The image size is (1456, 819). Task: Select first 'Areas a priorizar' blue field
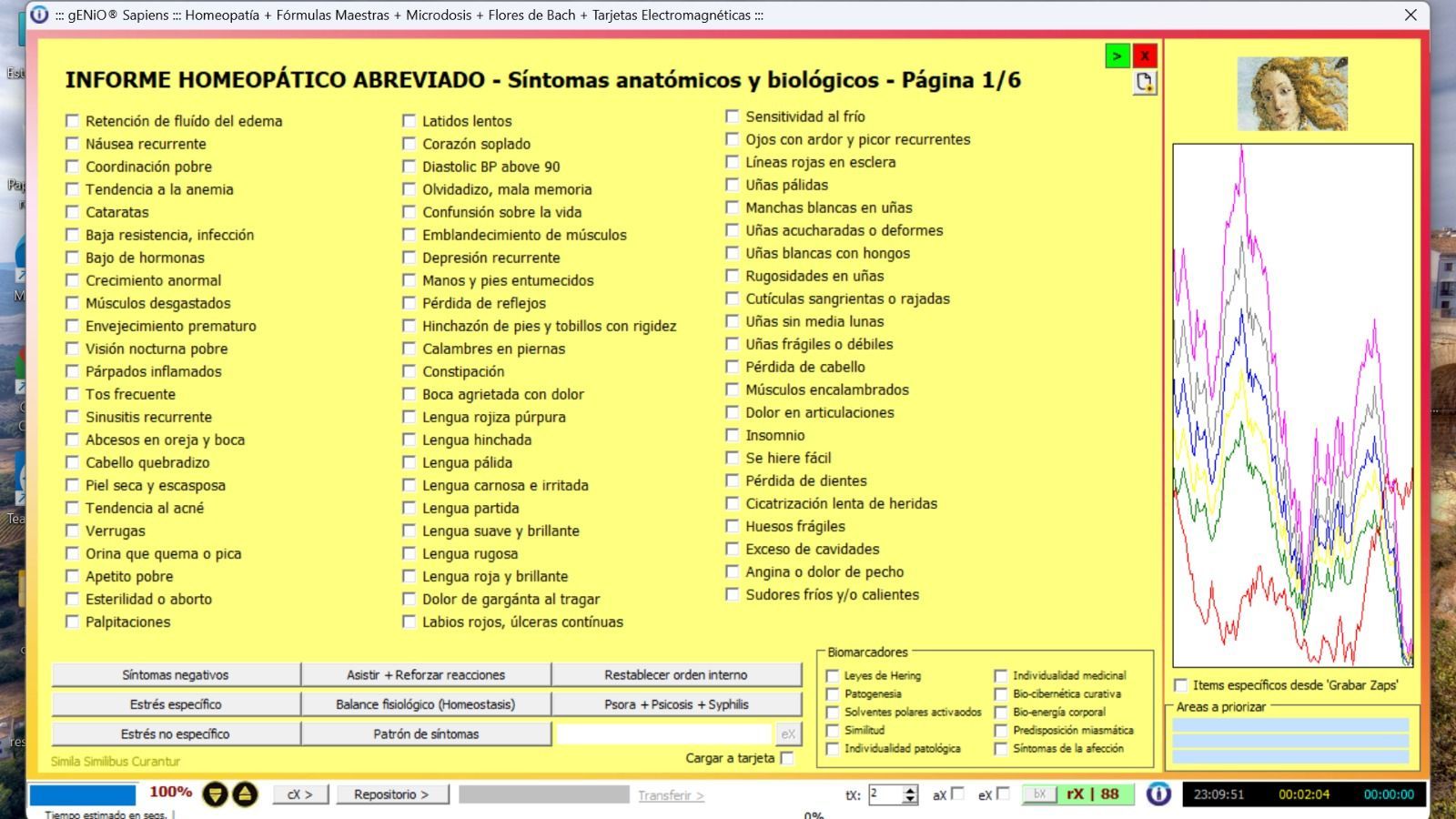1290,725
